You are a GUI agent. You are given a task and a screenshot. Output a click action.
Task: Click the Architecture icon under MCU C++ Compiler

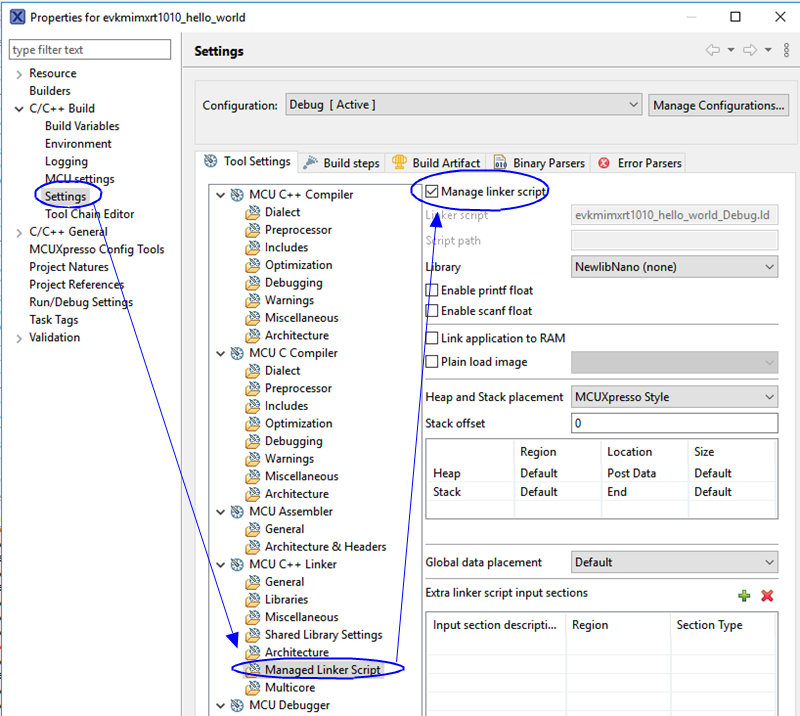point(253,336)
